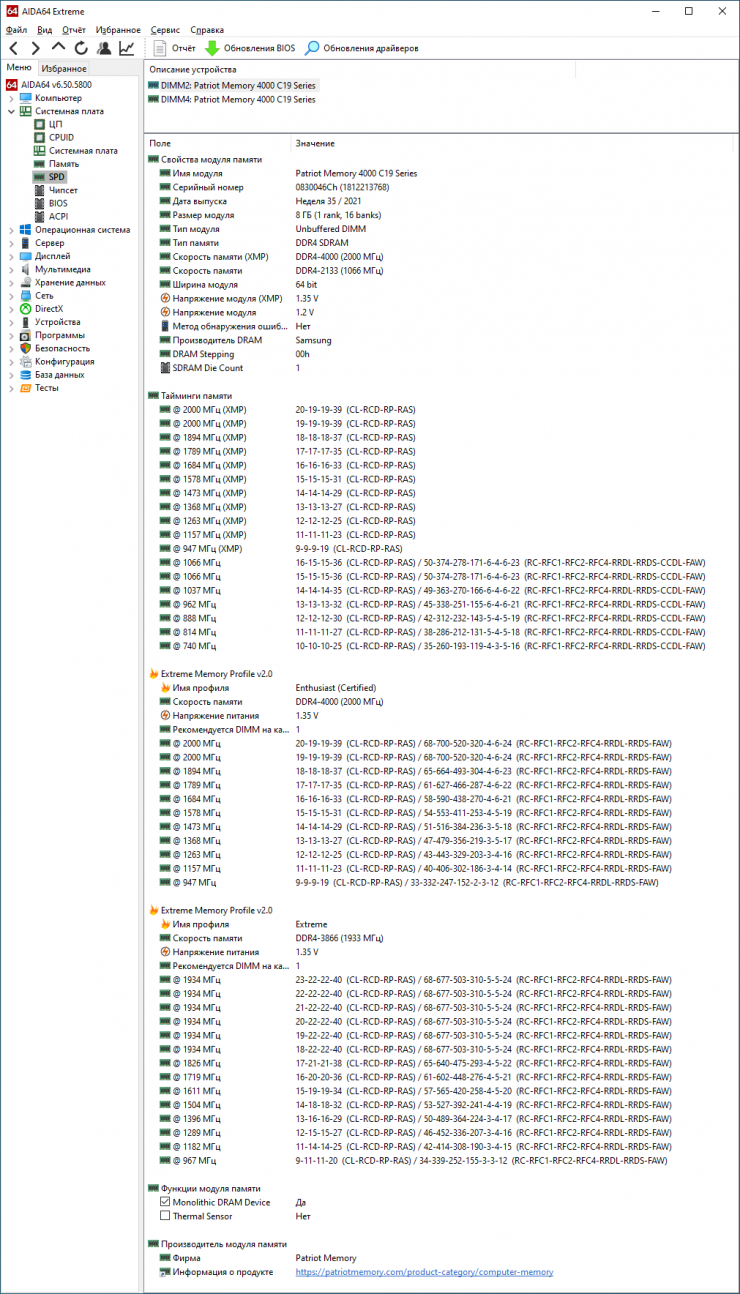The width and height of the screenshot is (740, 1294).
Task: Collapse the Системная плата parent node
Action: 12,111
